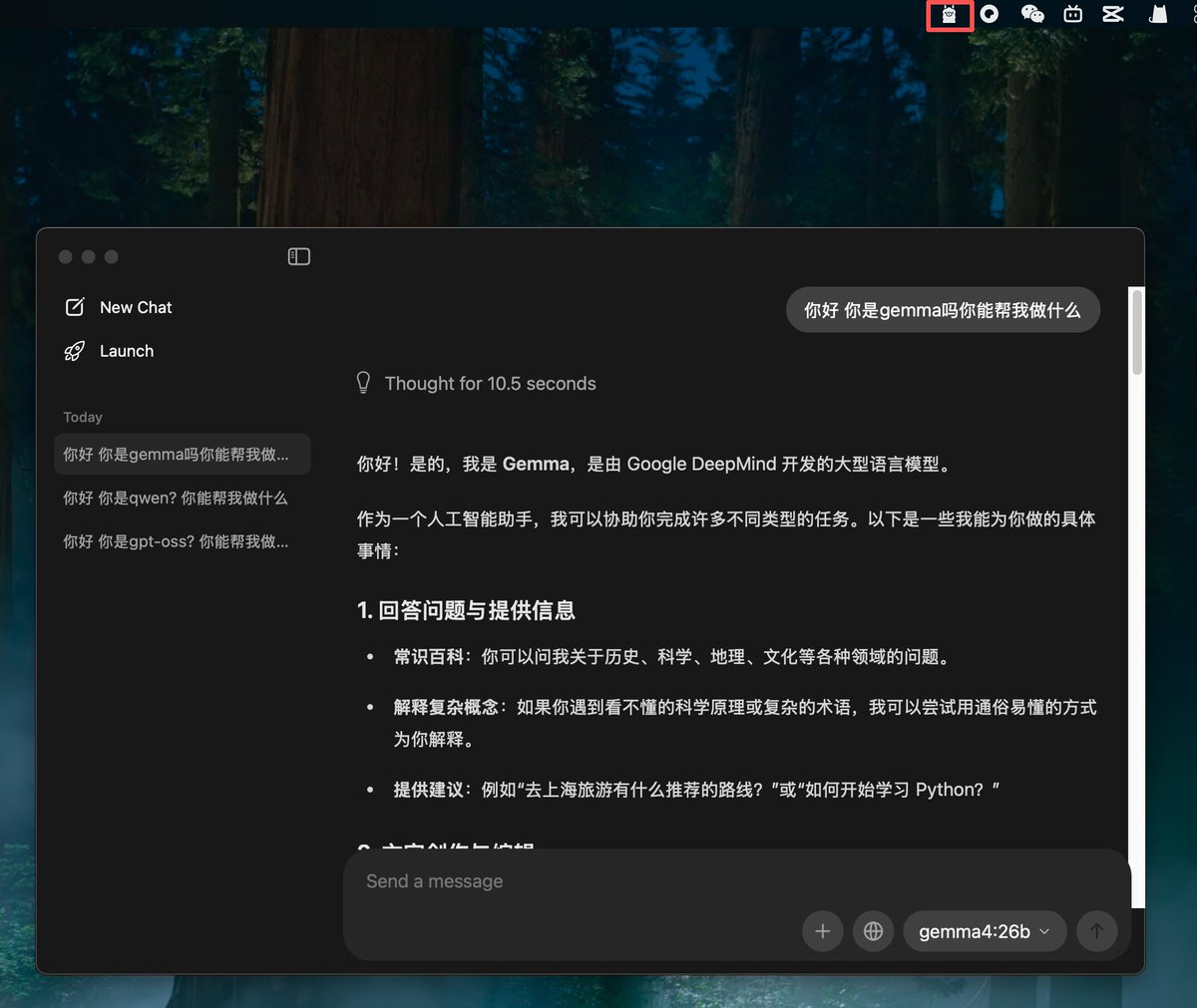This screenshot has height=1008, width=1197.
Task: Open the qwen chat in history
Action: pyautogui.click(x=183, y=498)
